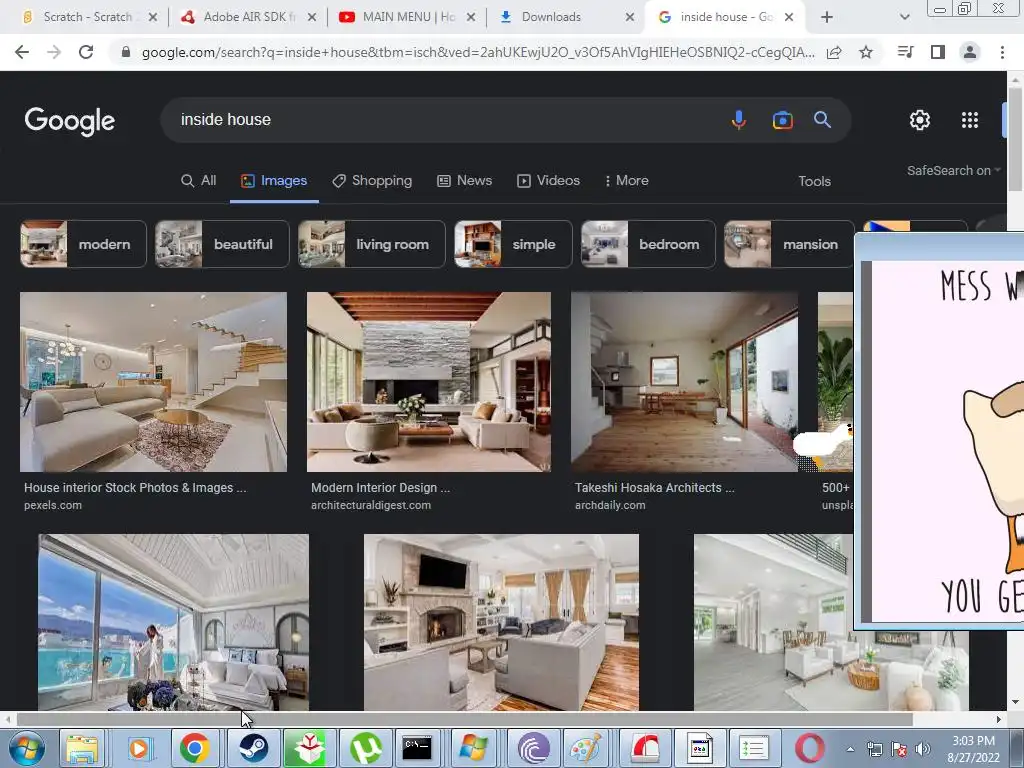The image size is (1024, 768).
Task: Click the voice search microphone icon
Action: (739, 120)
